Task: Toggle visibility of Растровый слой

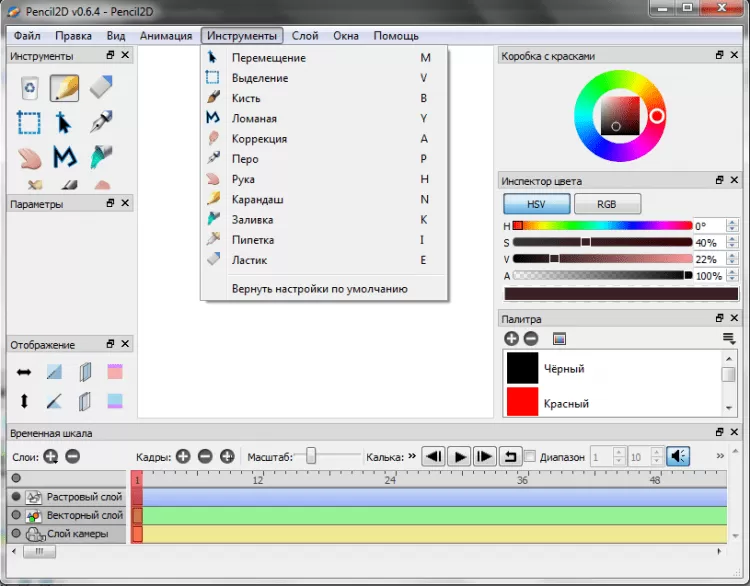Action: [16, 497]
